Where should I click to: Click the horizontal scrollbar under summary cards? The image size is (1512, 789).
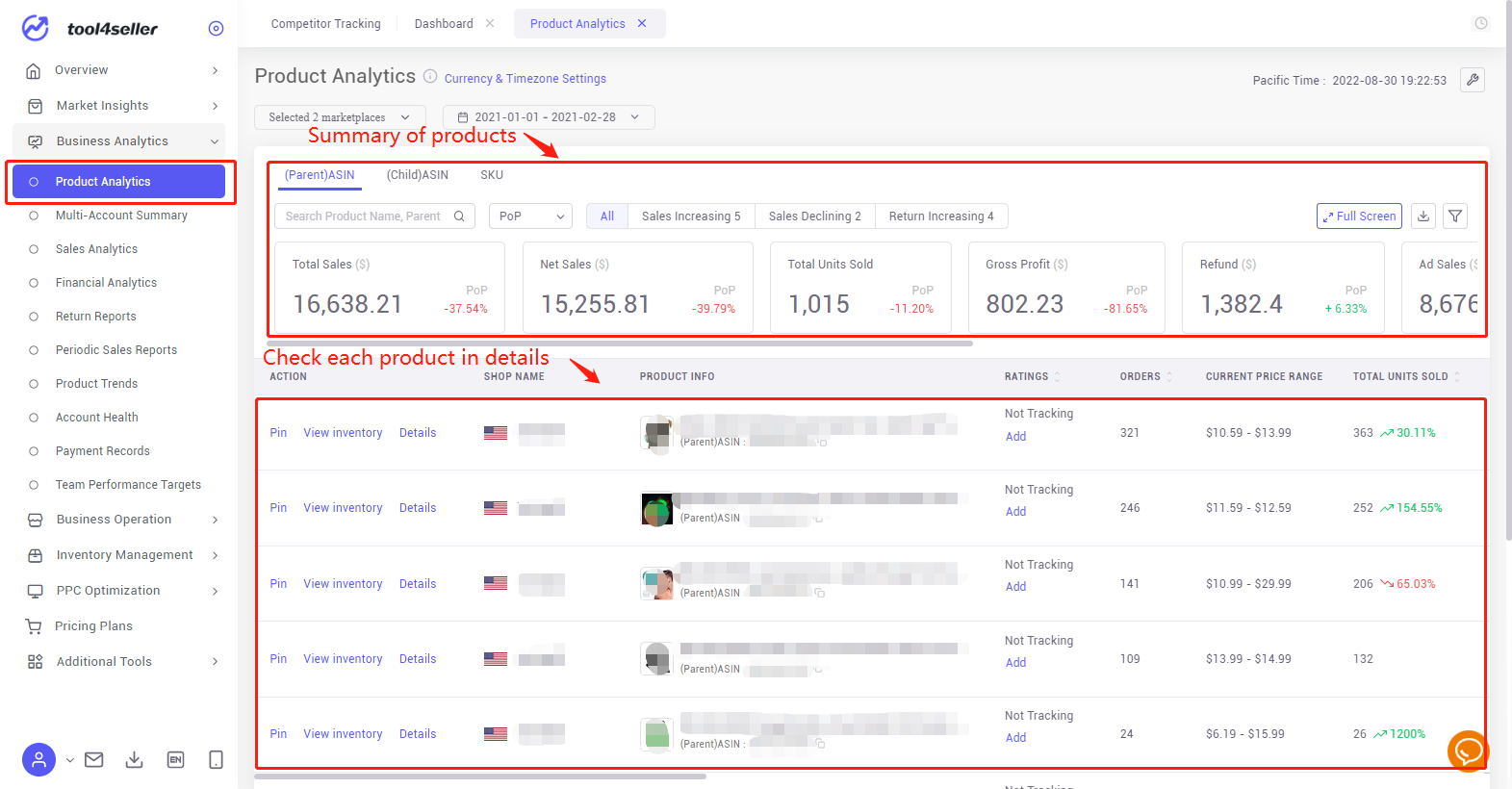click(x=620, y=343)
